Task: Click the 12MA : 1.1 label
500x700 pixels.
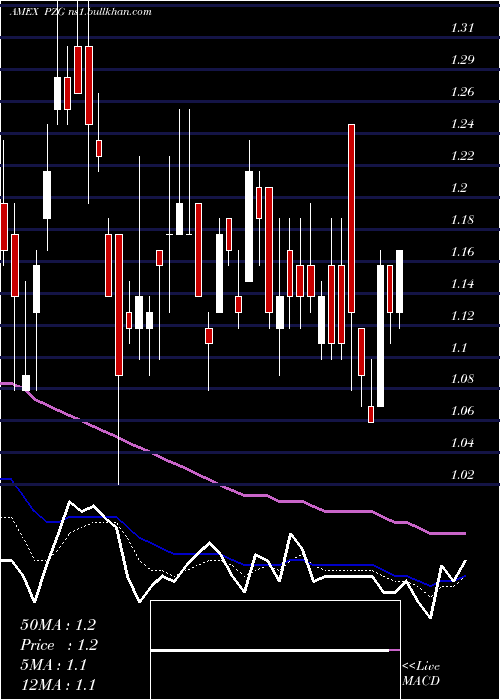Action: click(58, 685)
